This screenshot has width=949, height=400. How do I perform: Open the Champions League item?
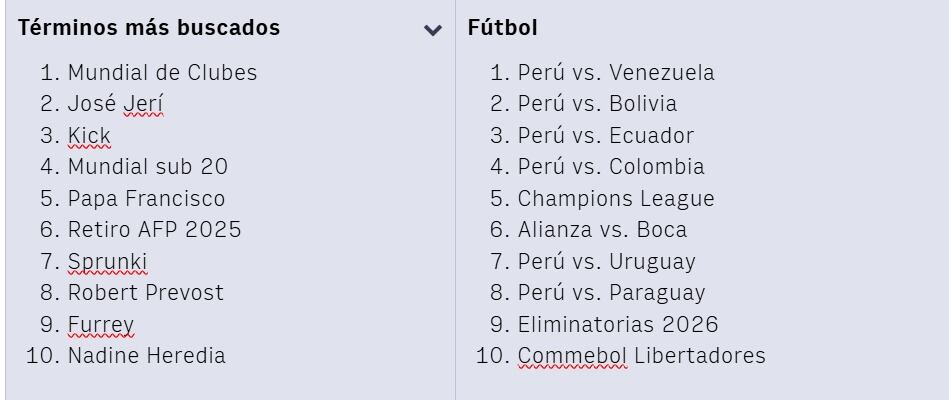coord(616,199)
